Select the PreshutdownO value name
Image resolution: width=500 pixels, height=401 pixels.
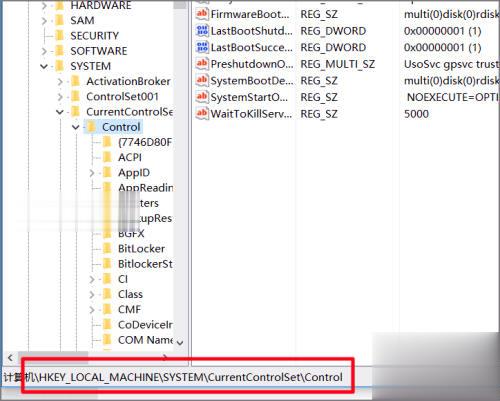tap(252, 64)
